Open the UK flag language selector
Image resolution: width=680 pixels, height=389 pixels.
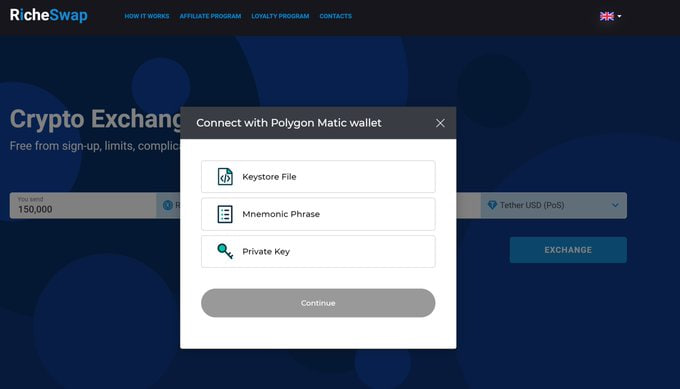click(610, 16)
